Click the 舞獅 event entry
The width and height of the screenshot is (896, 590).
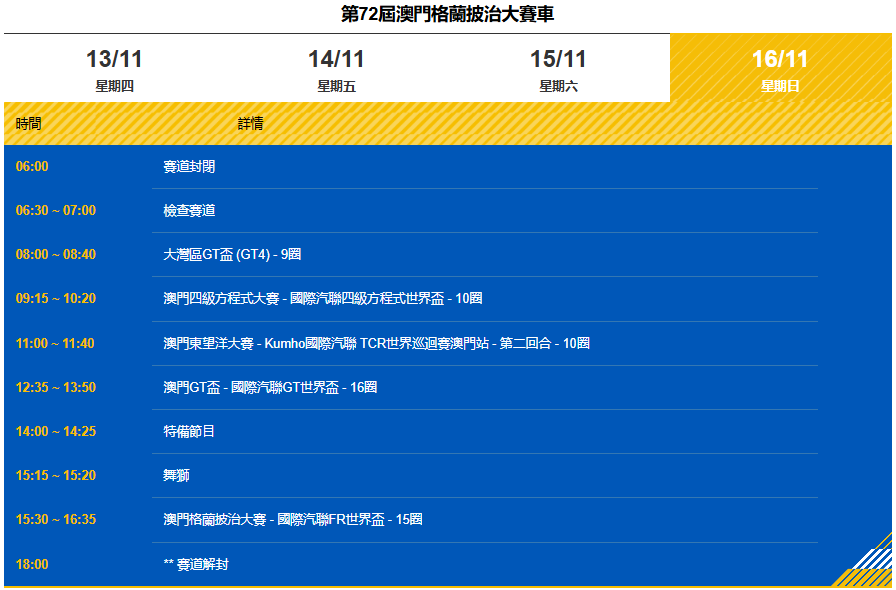click(176, 476)
